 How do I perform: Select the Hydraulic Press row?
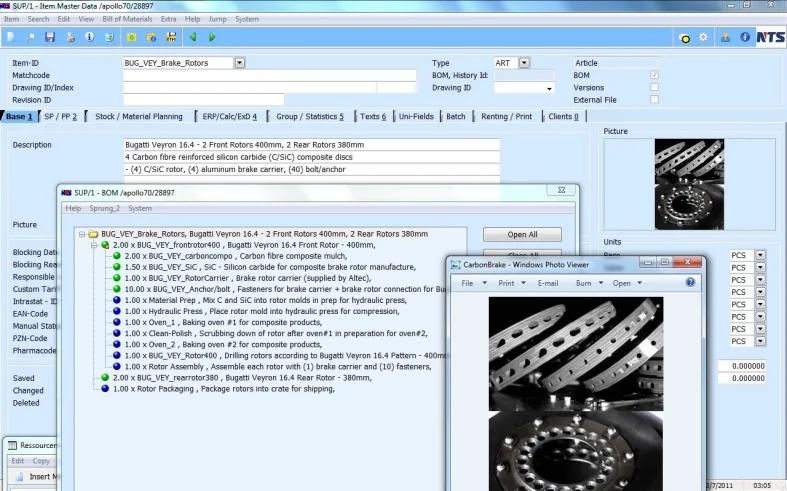[261, 311]
